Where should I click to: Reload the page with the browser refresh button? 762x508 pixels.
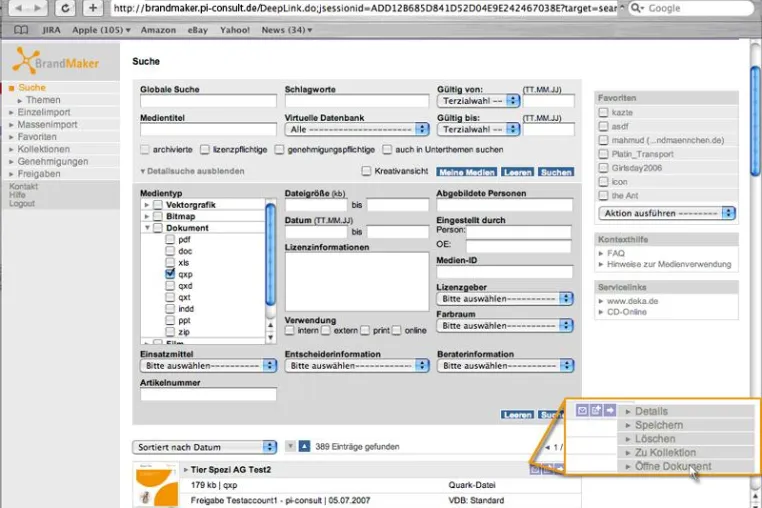pyautogui.click(x=65, y=8)
